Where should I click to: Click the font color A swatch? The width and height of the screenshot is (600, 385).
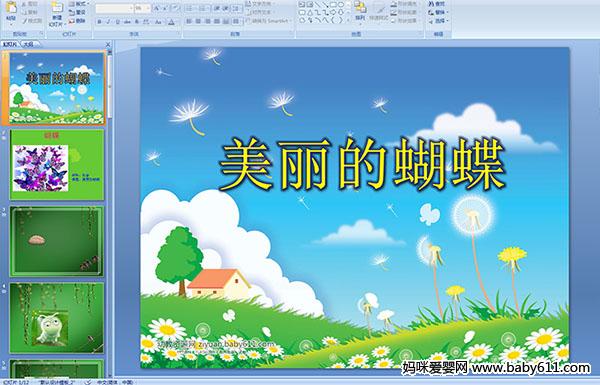(171, 22)
